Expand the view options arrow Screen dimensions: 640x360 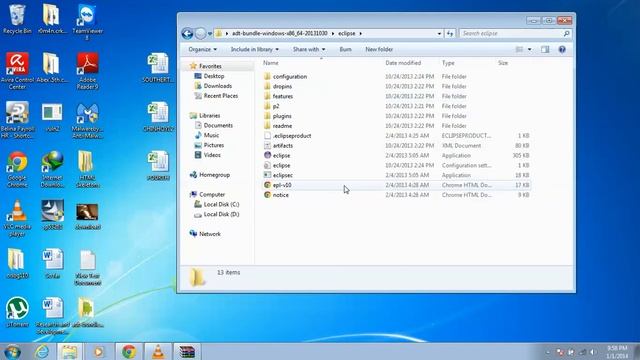[529, 49]
